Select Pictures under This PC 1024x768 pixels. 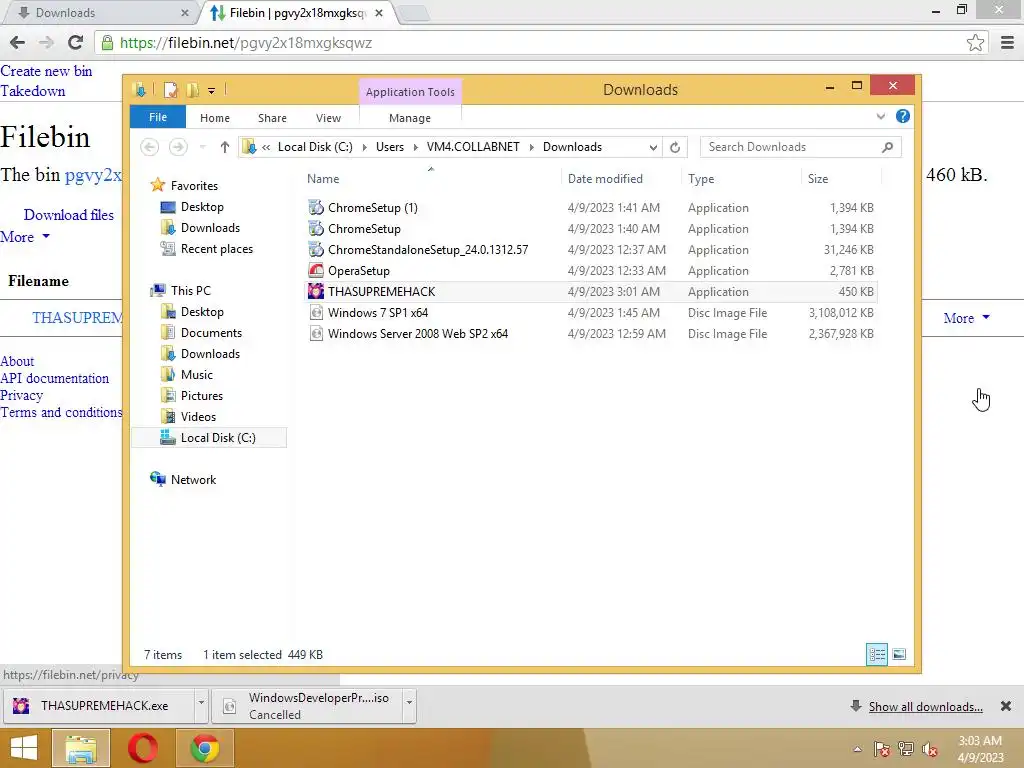202,396
